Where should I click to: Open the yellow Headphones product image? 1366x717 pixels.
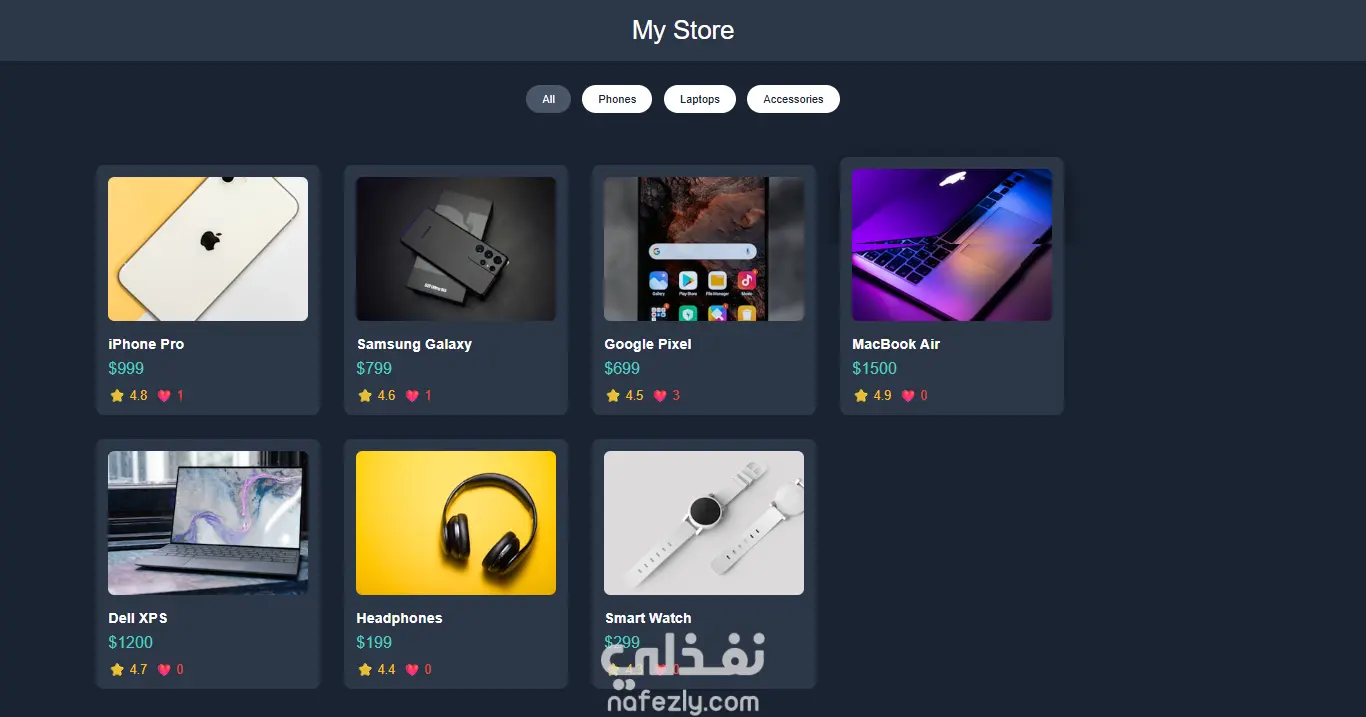pyautogui.click(x=456, y=523)
